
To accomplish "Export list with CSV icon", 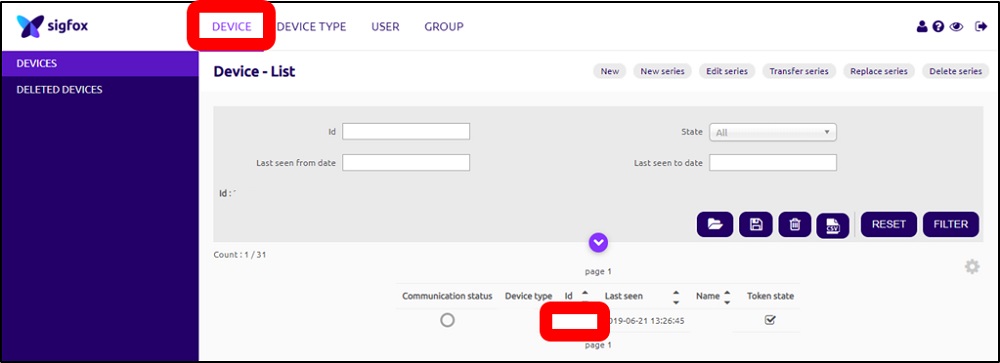I will [x=833, y=226].
